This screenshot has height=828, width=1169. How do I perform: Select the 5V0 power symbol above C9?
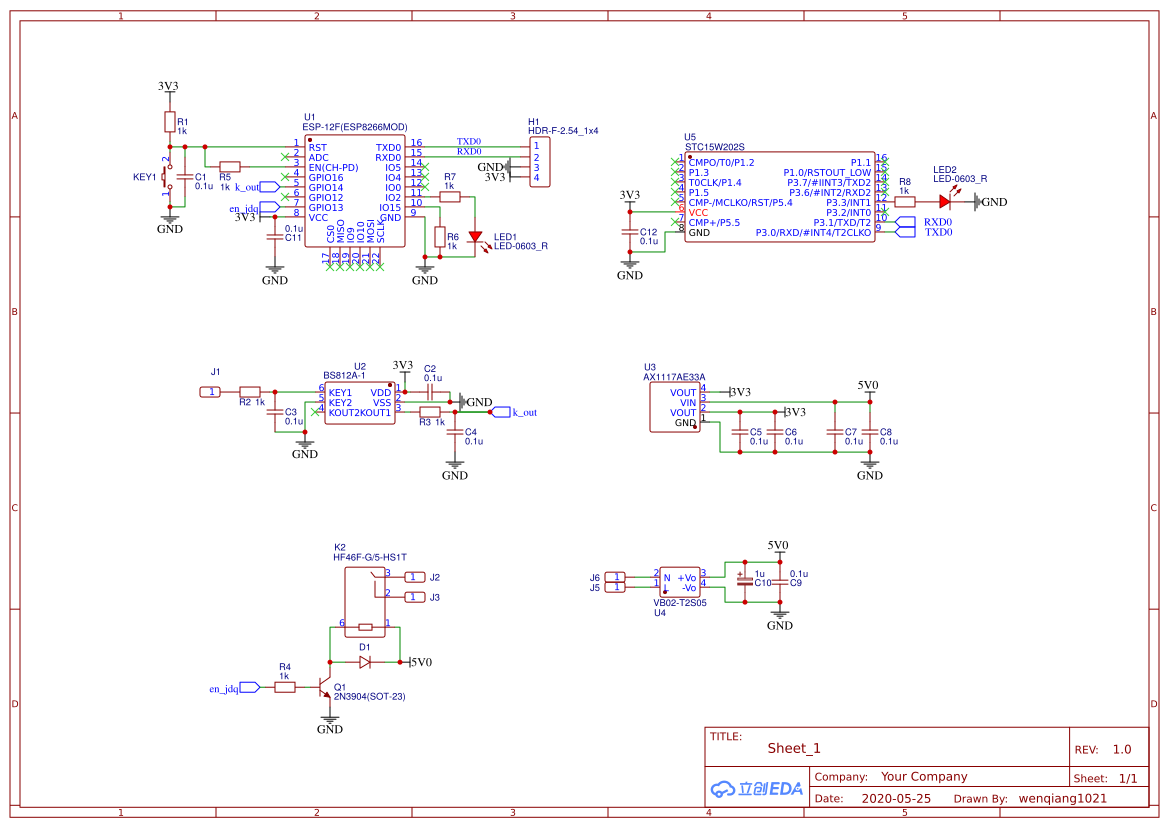click(x=778, y=549)
